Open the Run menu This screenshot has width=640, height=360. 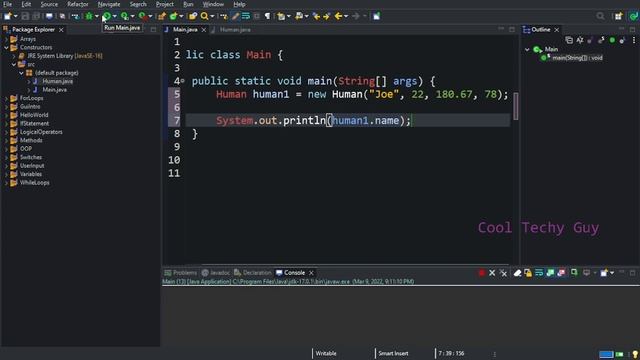coord(188,4)
